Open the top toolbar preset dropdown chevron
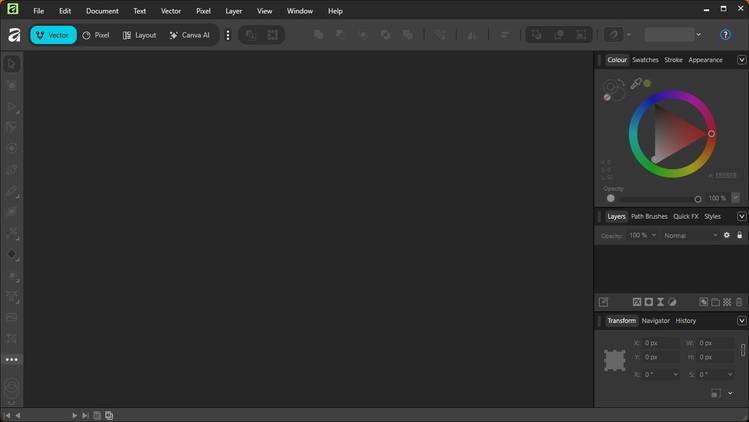This screenshot has height=422, width=749. click(x=698, y=35)
